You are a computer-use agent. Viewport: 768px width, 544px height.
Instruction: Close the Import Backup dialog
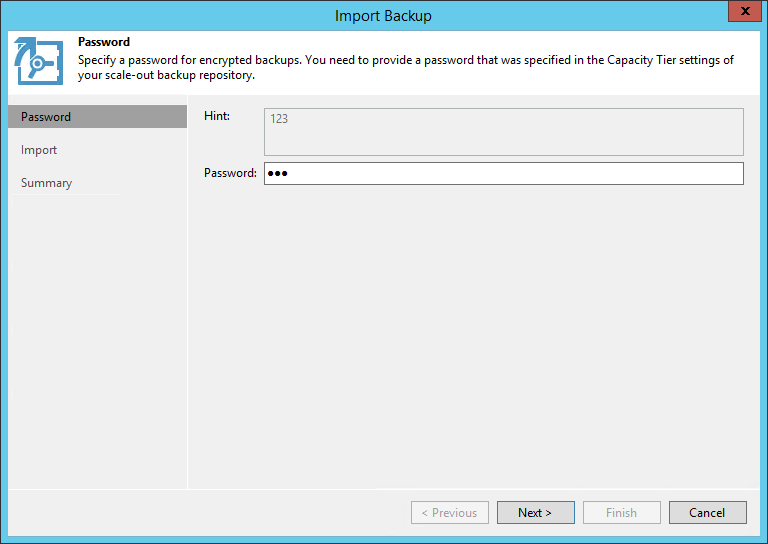pyautogui.click(x=741, y=15)
